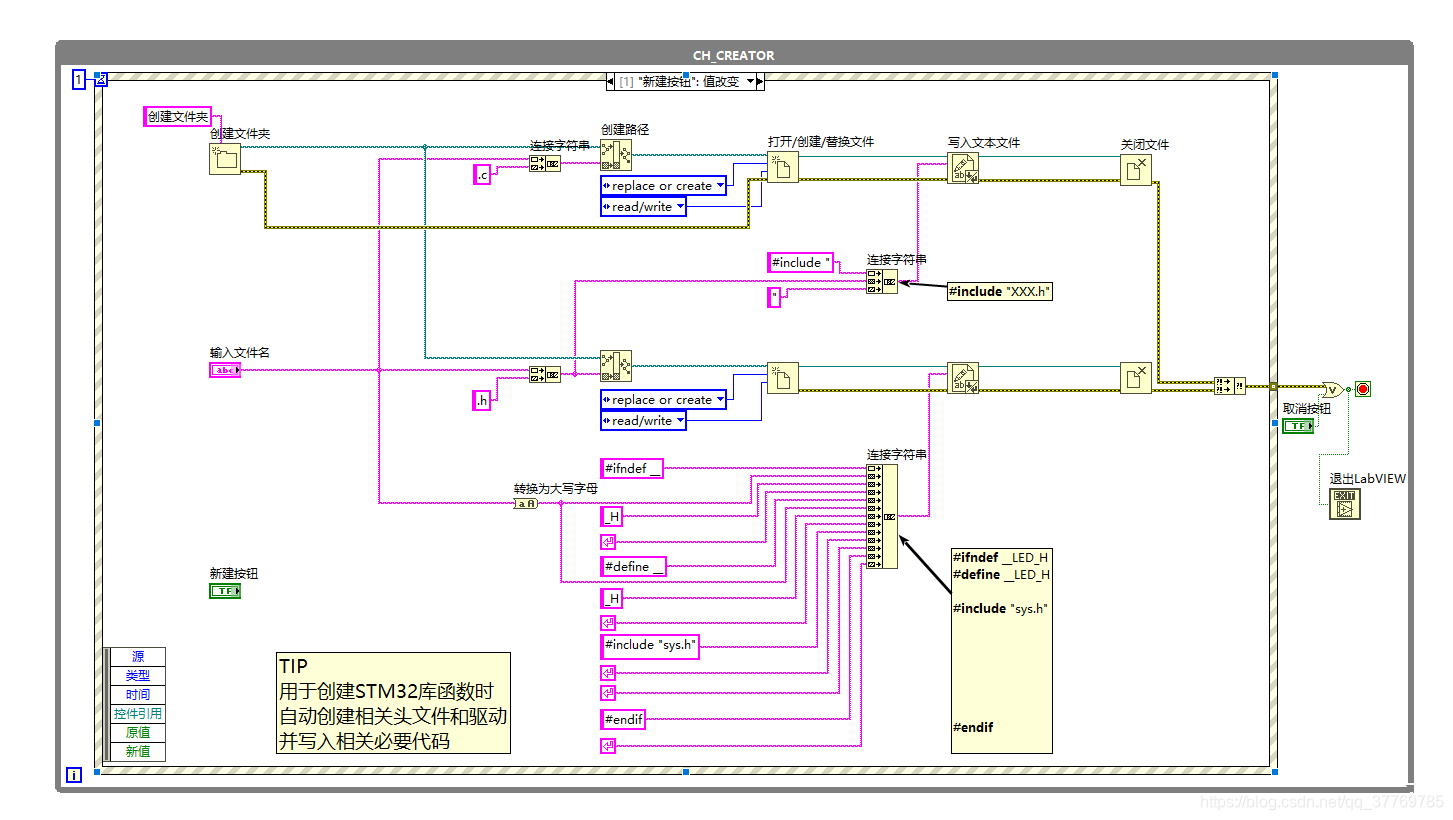This screenshot has width=1453, height=820.
Task: Open the read/write enum on the .h branch
Action: [x=643, y=421]
